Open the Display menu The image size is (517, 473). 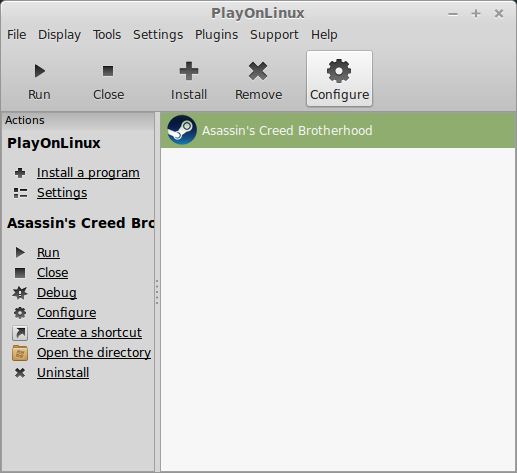click(x=59, y=35)
